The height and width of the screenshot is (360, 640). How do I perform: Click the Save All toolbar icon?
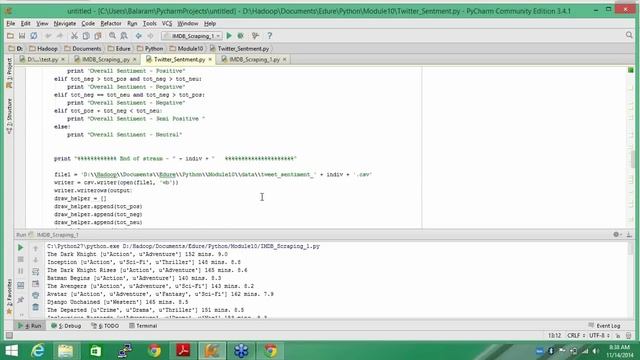click(22, 36)
